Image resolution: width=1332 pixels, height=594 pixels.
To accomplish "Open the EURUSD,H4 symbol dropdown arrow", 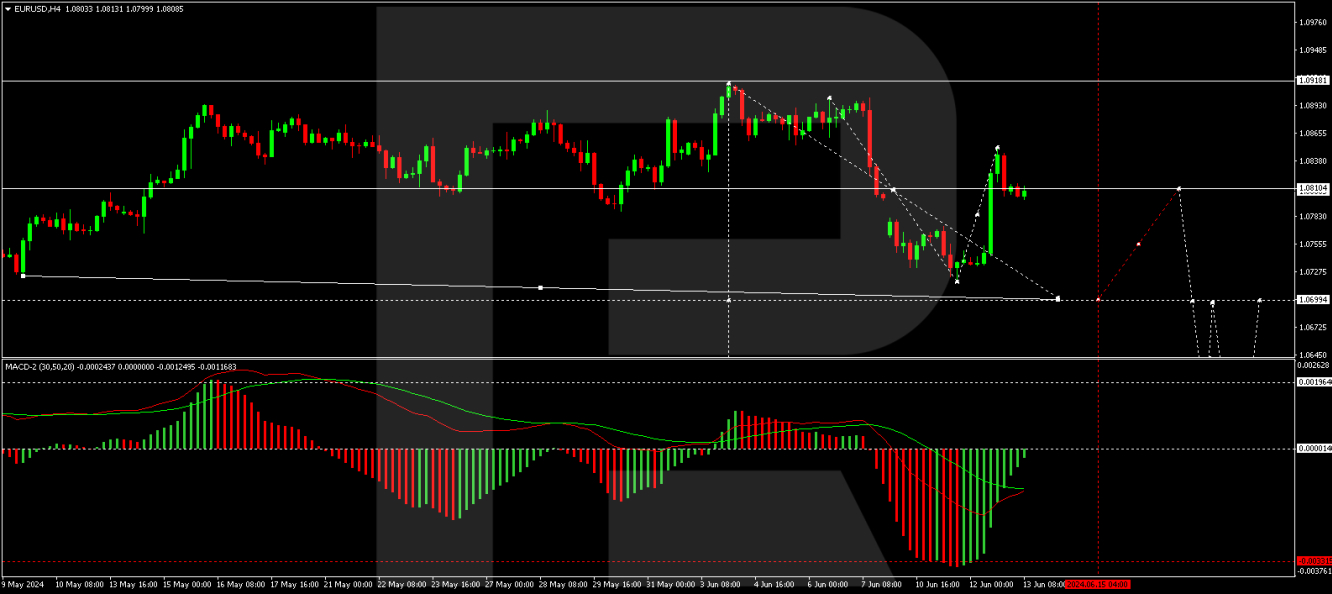I will (x=10, y=9).
